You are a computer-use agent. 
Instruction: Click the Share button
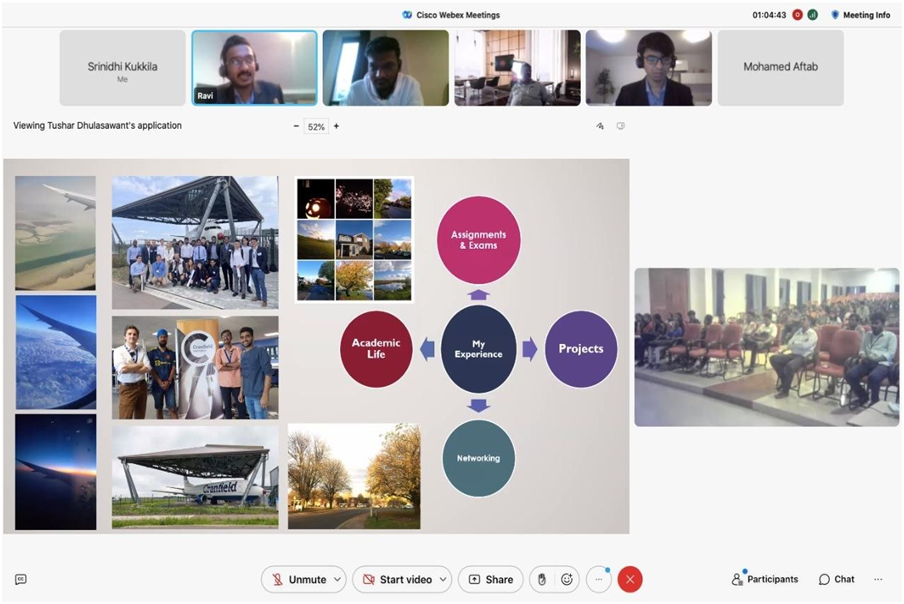(491, 579)
